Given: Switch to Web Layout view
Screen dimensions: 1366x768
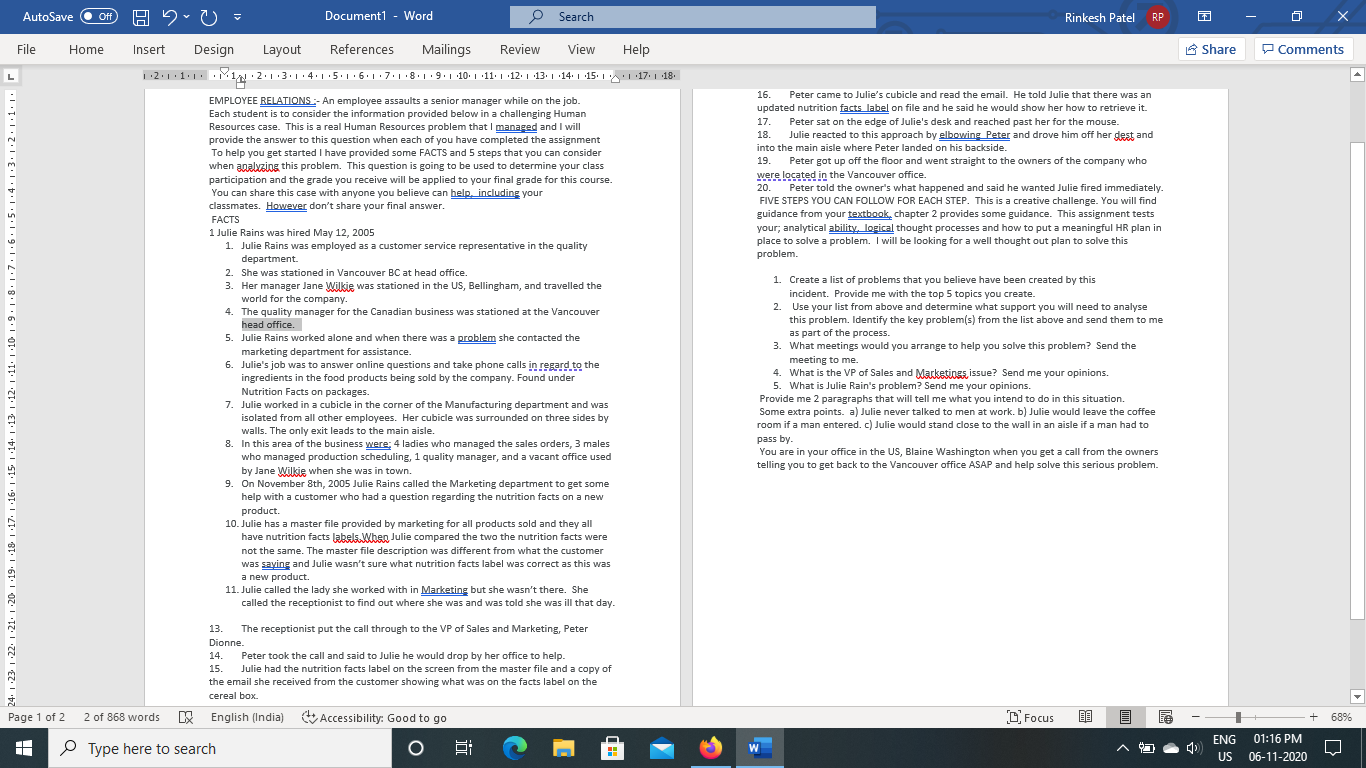Looking at the screenshot, I should pyautogui.click(x=1166, y=717).
